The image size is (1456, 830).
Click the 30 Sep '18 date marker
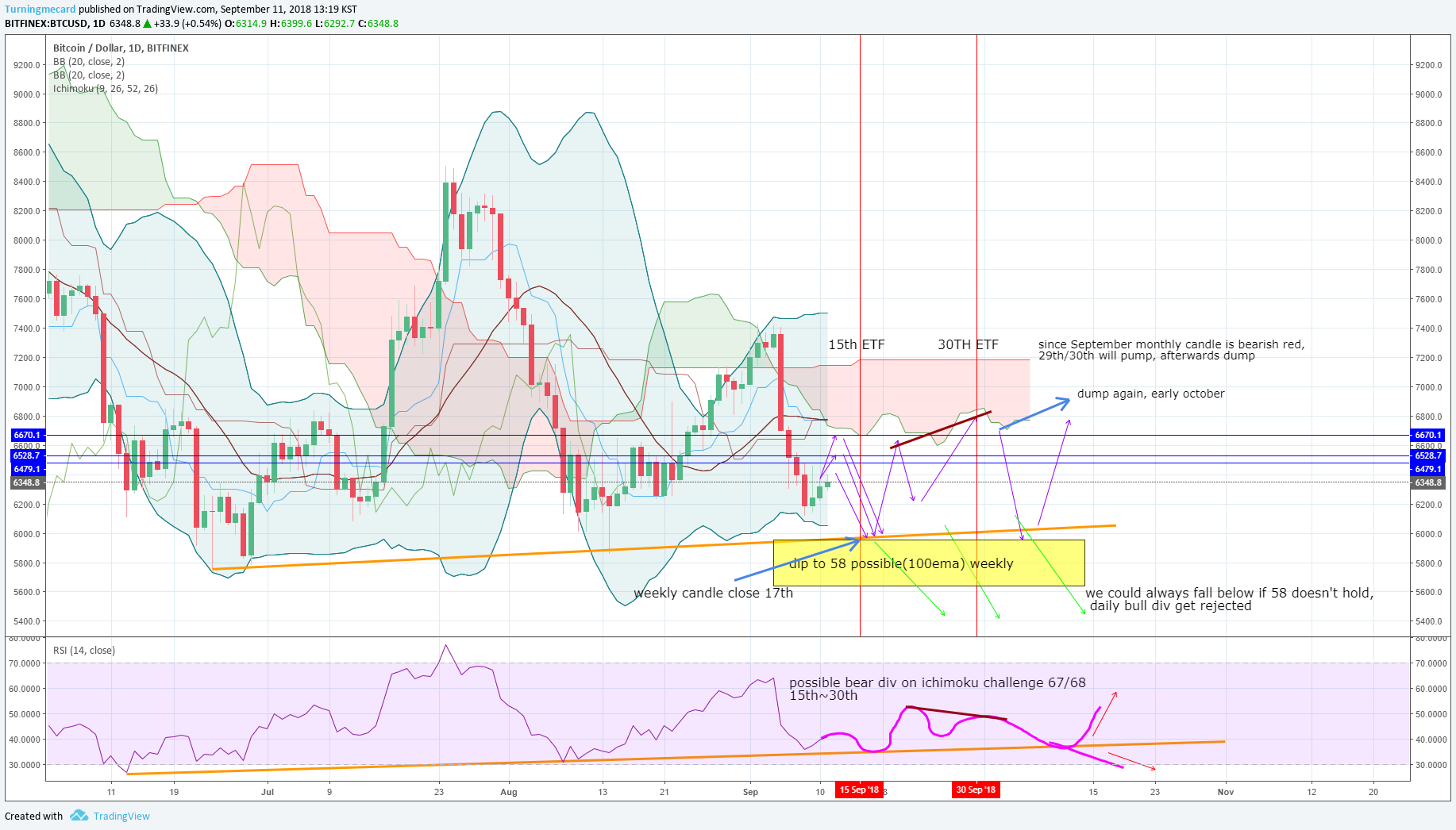976,790
